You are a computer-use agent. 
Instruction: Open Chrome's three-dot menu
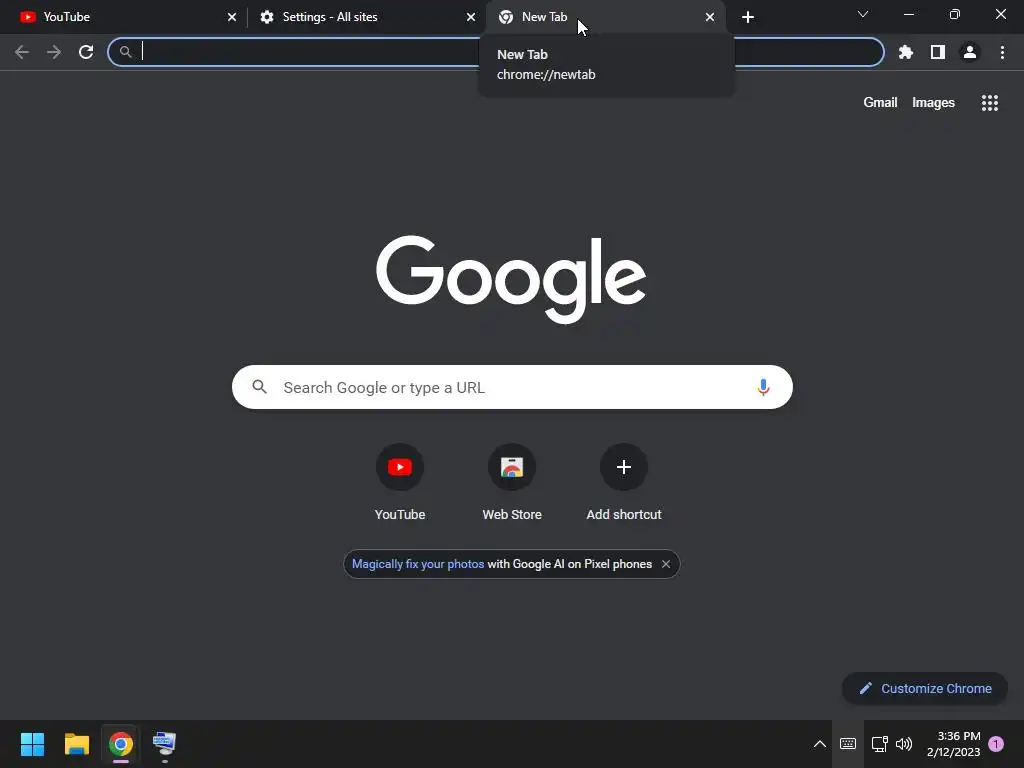pyautogui.click(x=1002, y=52)
